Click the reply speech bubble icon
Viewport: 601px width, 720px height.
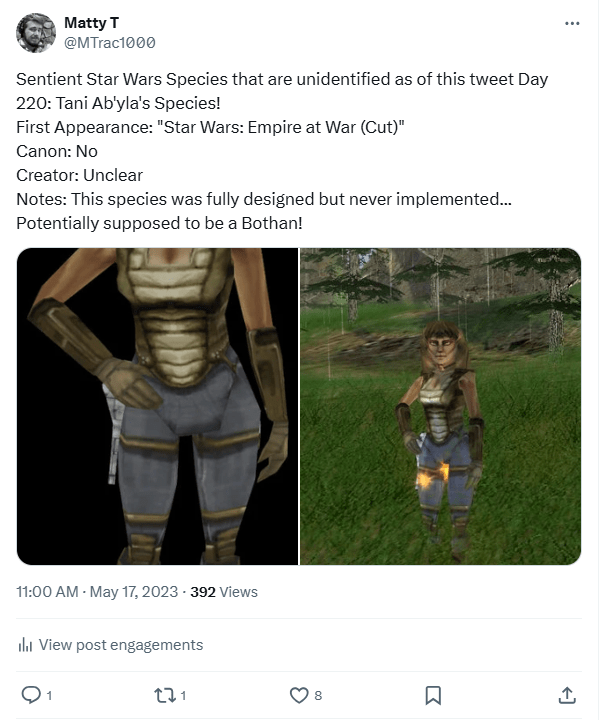coord(30,694)
